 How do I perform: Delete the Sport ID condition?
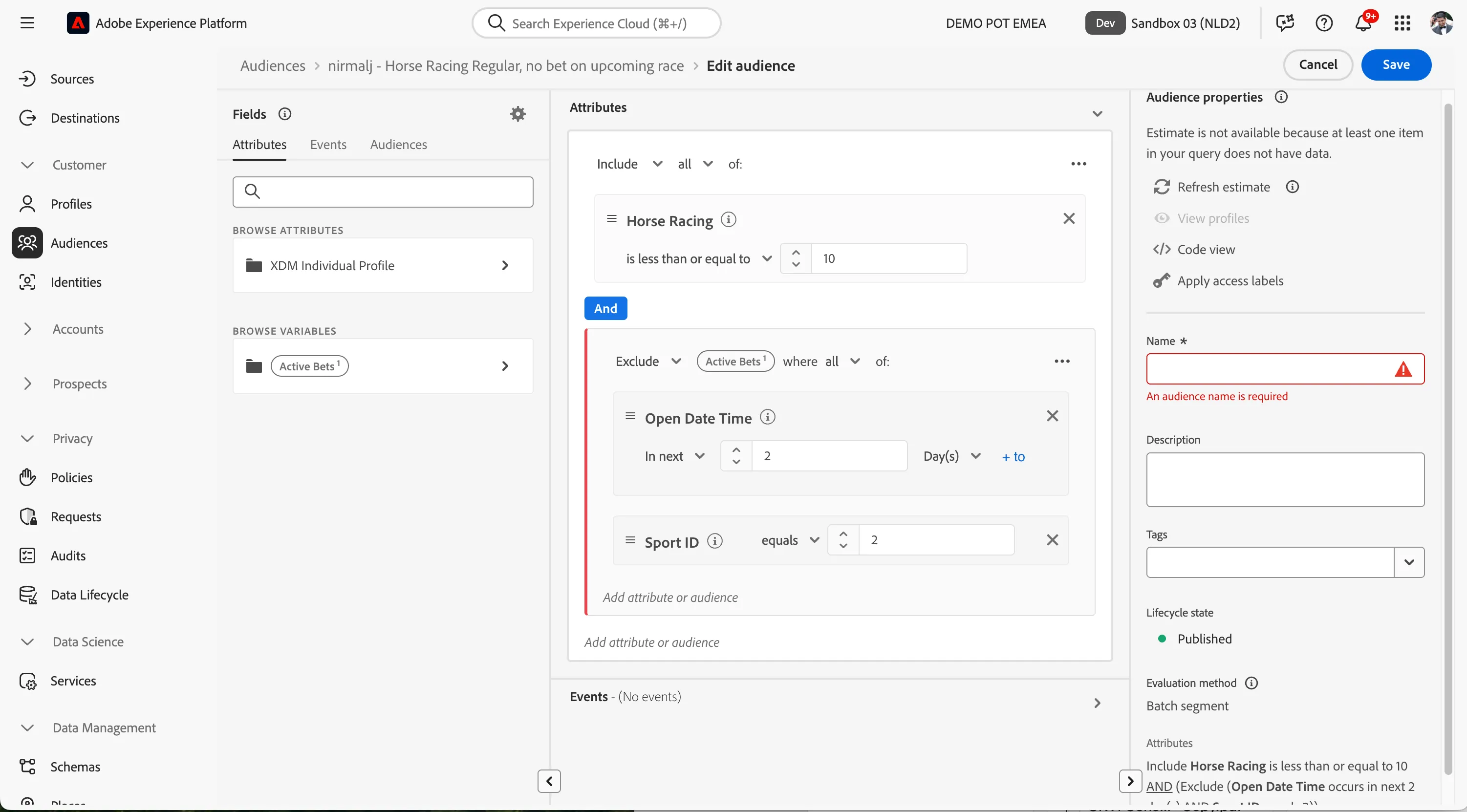1053,540
